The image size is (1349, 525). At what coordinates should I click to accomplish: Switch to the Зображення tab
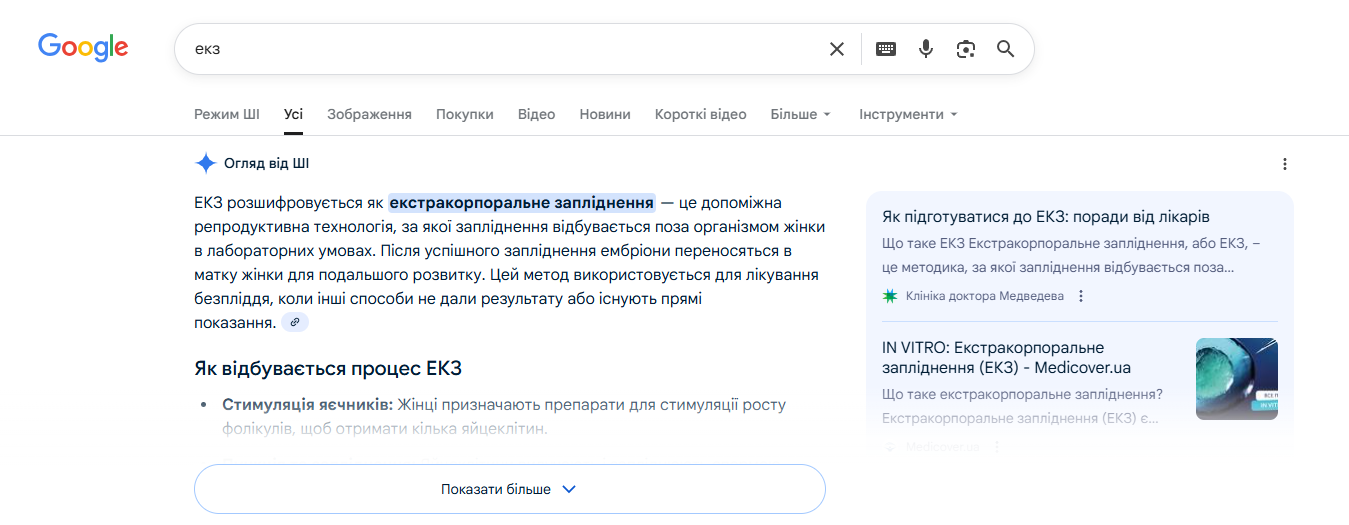point(369,114)
